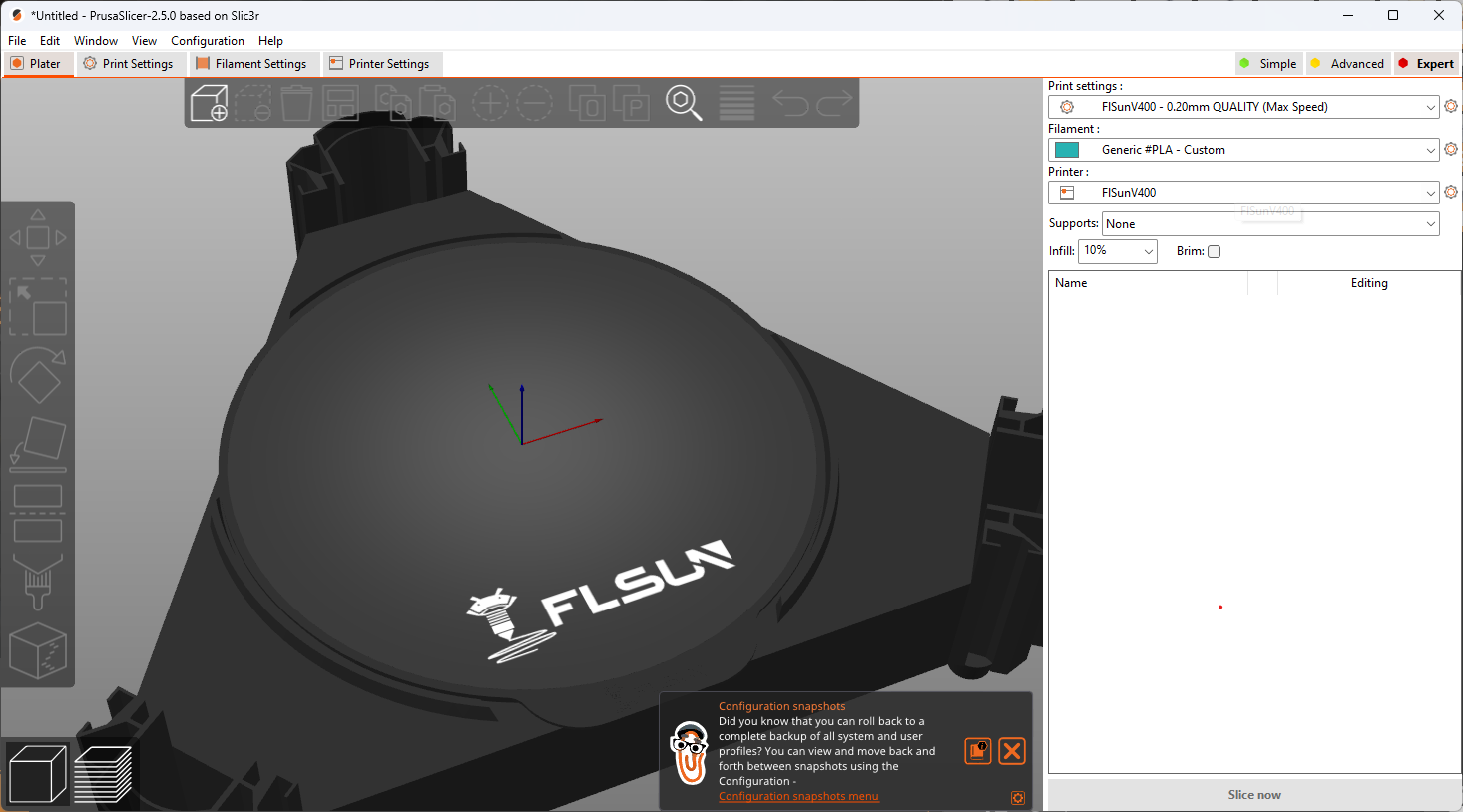Switch to the Printer Settings tab
The height and width of the screenshot is (812, 1463).
381,64
